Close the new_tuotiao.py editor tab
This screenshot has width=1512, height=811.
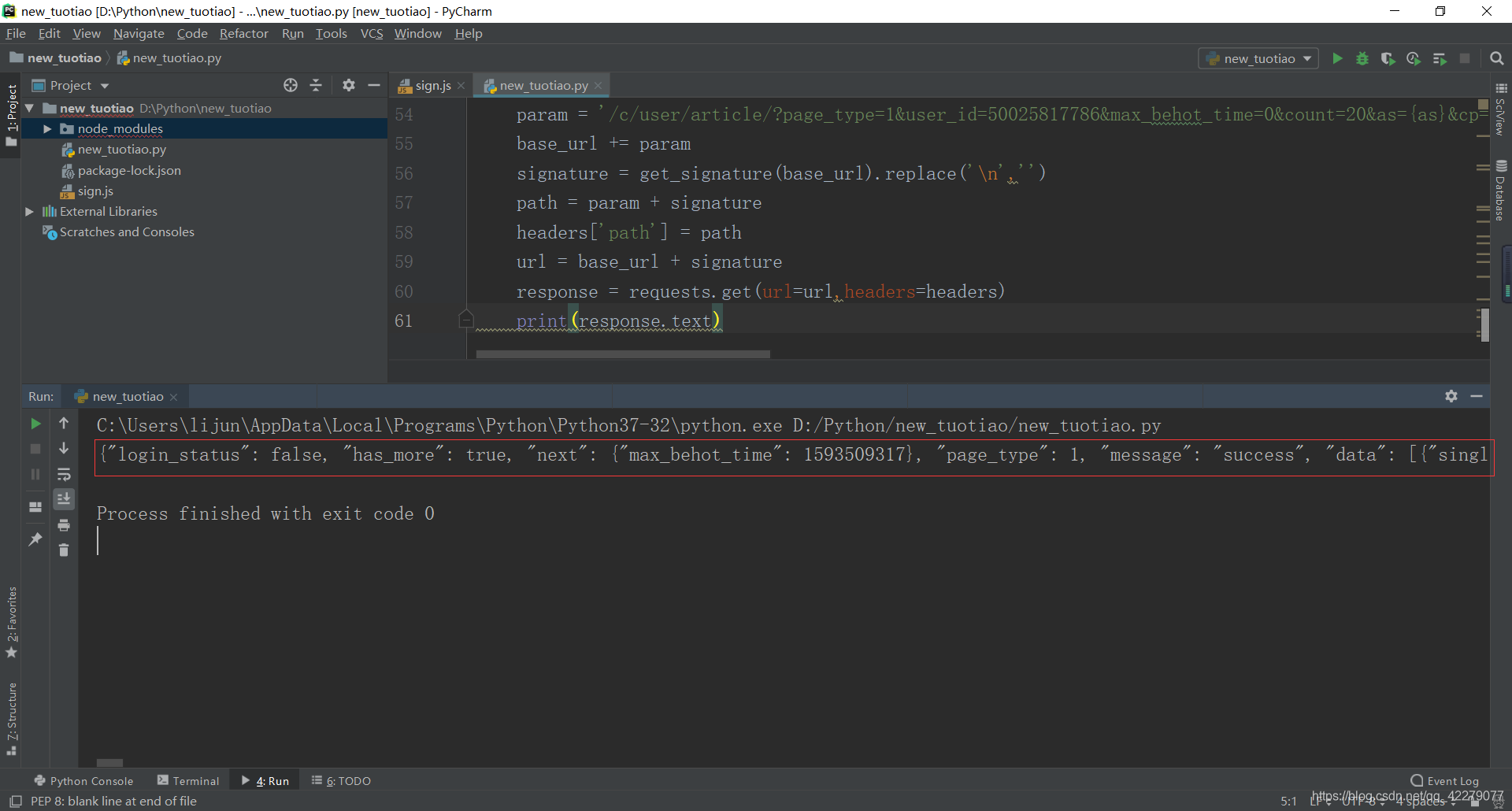[598, 86]
